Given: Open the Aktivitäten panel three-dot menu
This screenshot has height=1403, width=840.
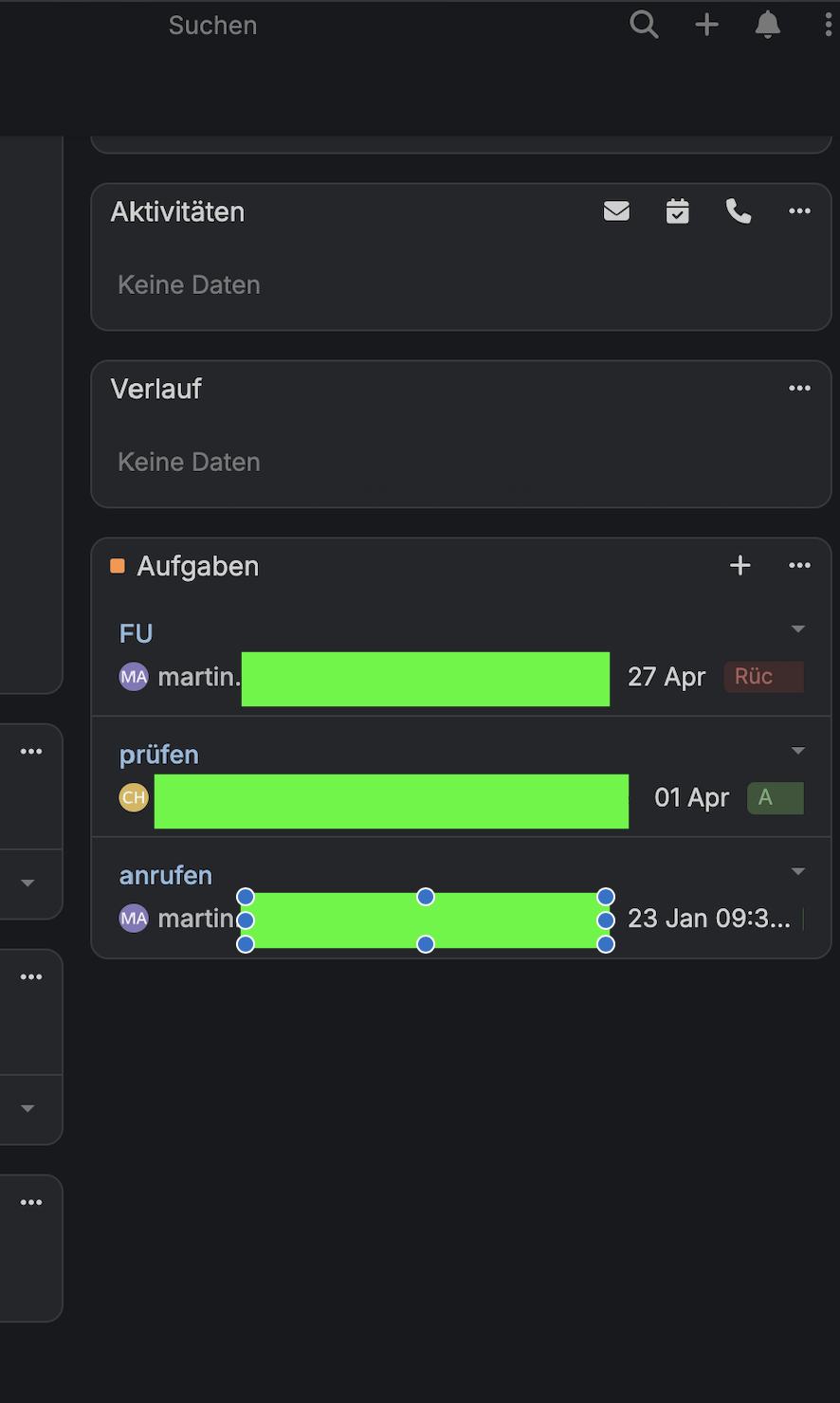Looking at the screenshot, I should click(799, 211).
